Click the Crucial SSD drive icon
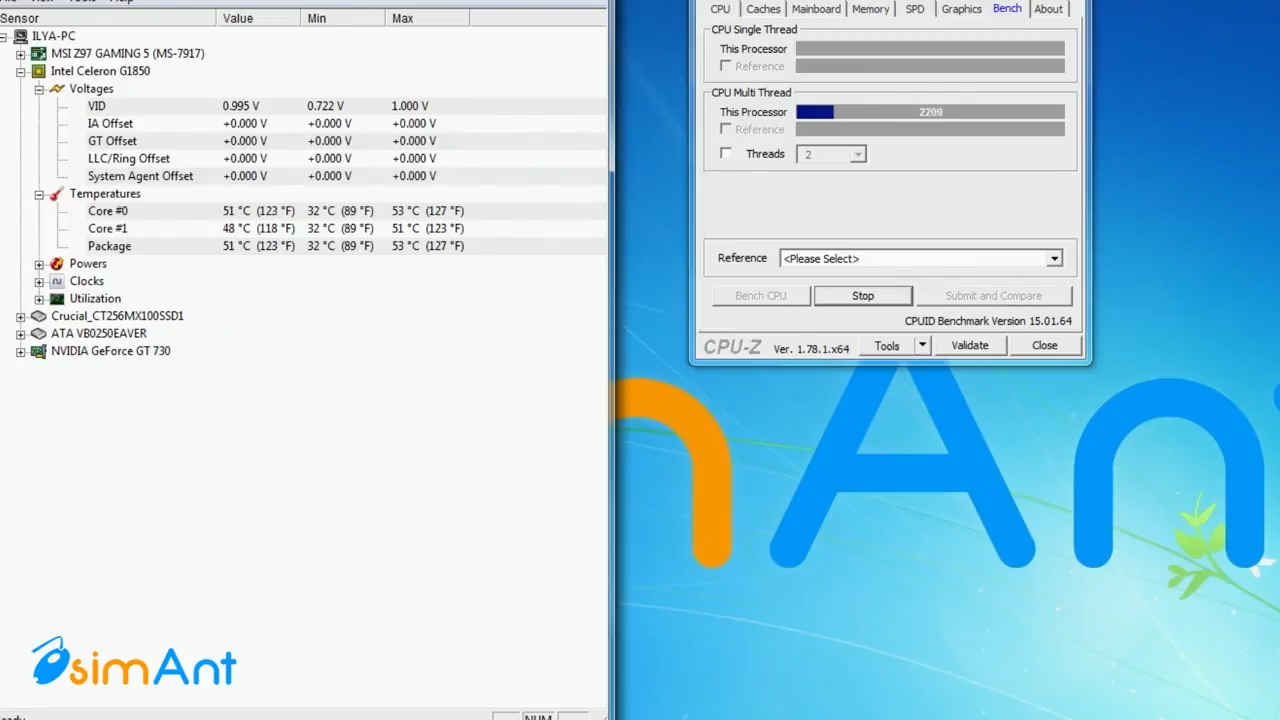 38,316
